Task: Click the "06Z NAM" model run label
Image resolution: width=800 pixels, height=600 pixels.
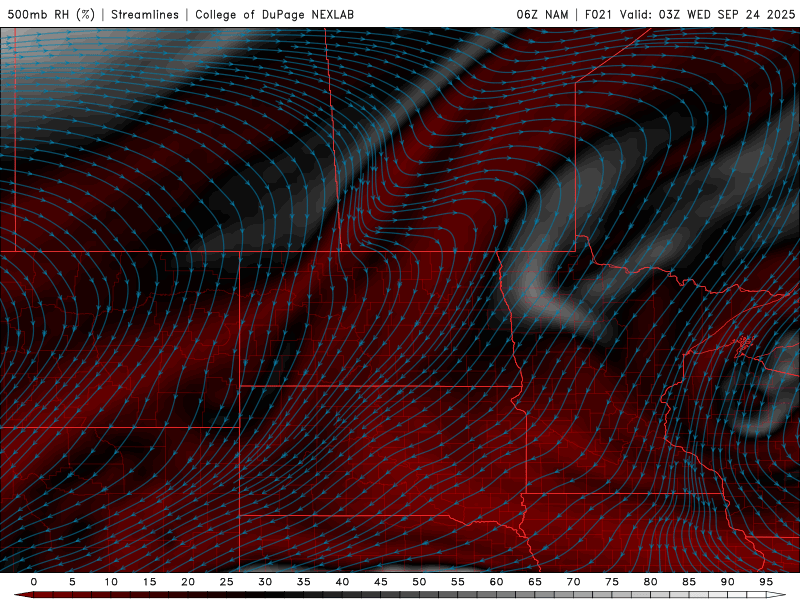Action: tap(542, 14)
